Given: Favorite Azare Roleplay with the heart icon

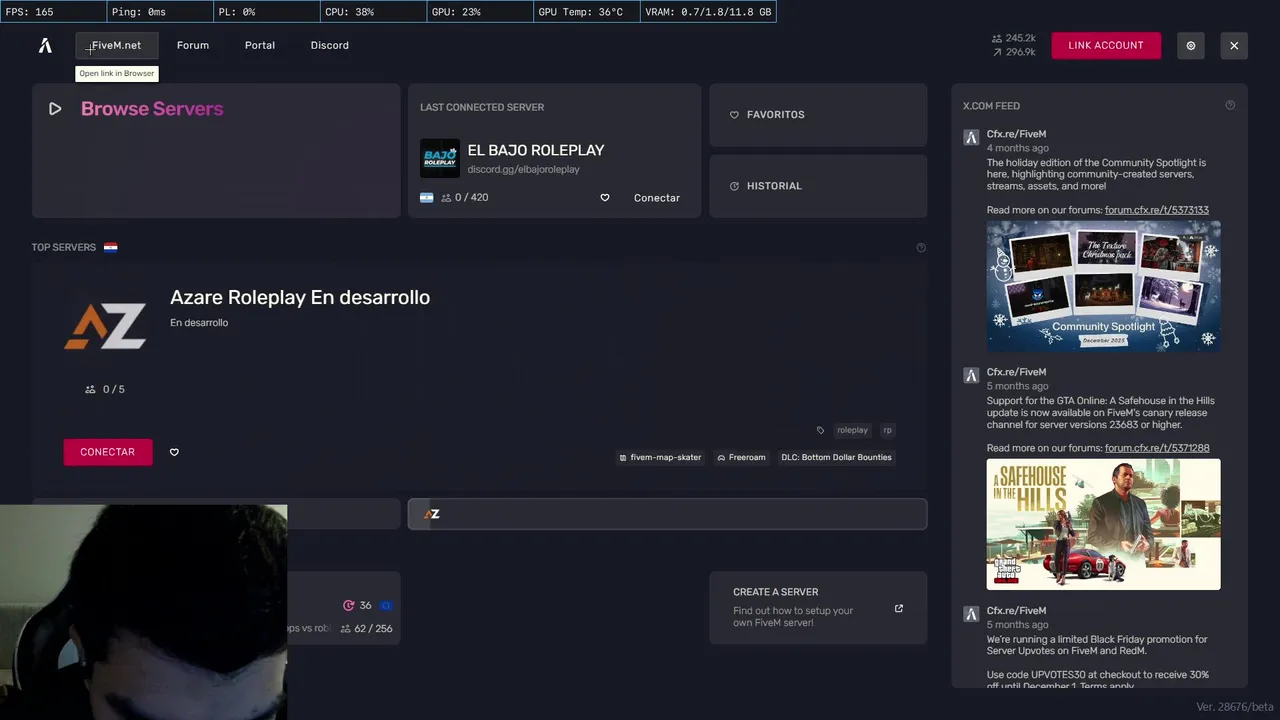Looking at the screenshot, I should pyautogui.click(x=174, y=452).
